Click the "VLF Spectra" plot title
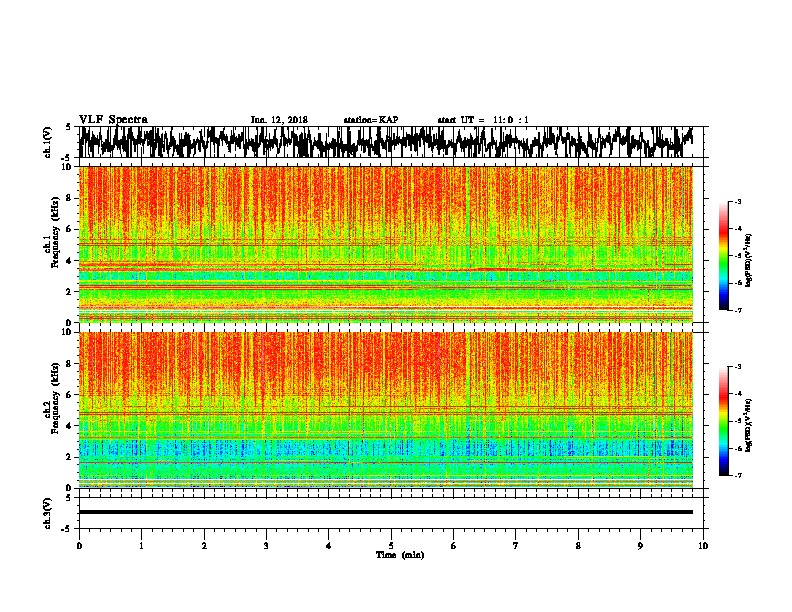The width and height of the screenshot is (792, 612). (x=113, y=120)
